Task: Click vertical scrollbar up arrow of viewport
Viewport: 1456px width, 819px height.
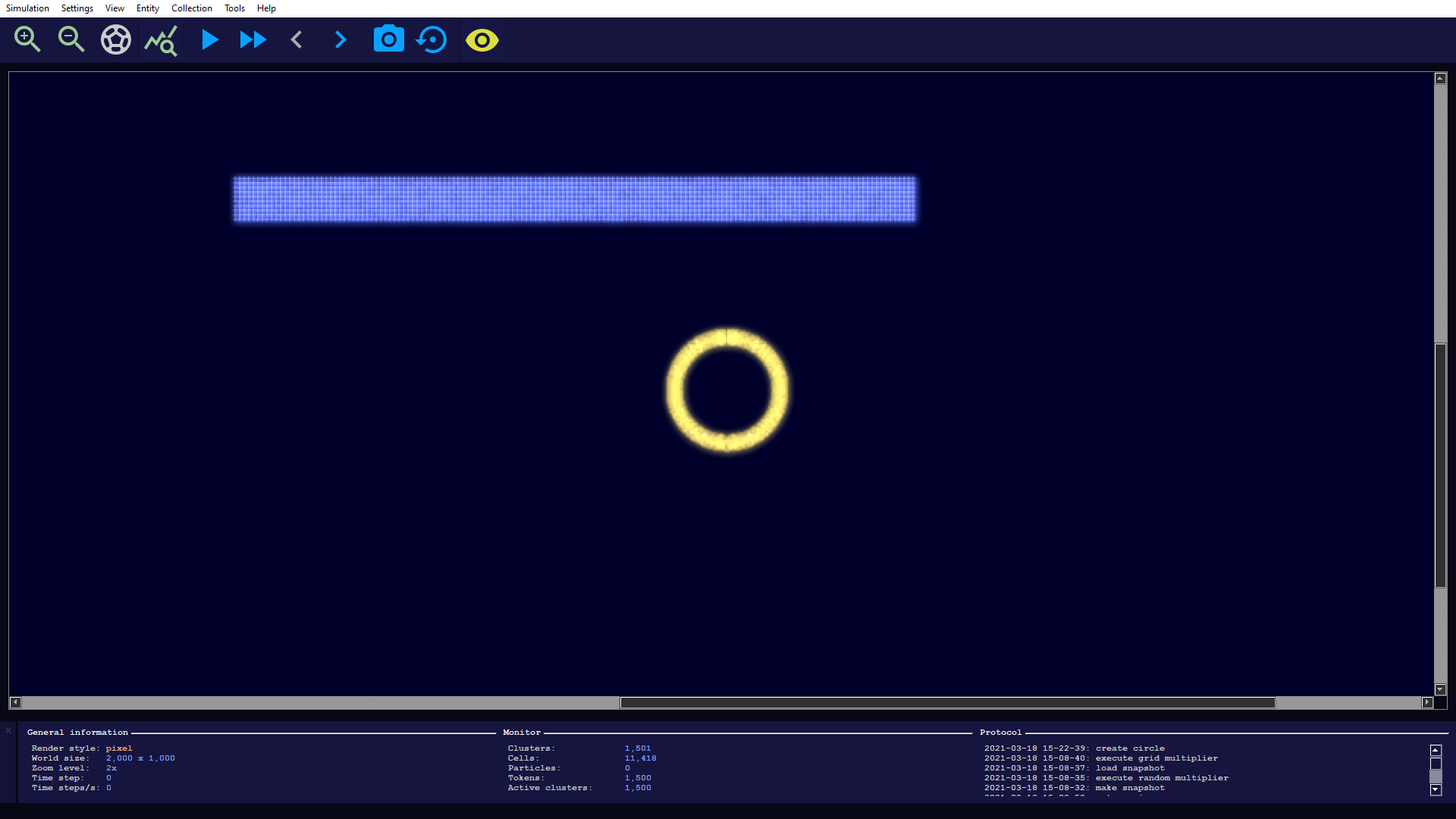Action: (1440, 79)
